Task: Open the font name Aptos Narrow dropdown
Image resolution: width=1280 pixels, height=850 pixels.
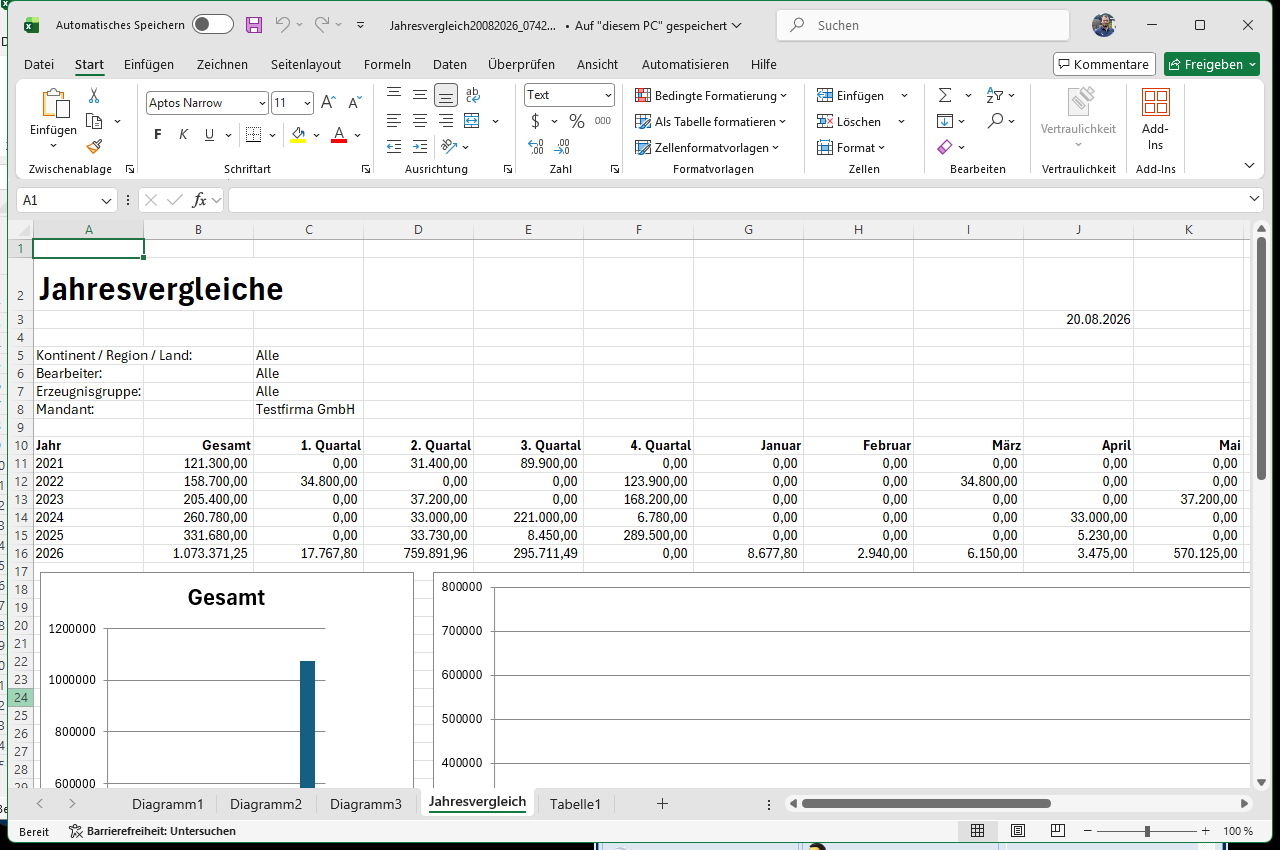Action: point(262,103)
